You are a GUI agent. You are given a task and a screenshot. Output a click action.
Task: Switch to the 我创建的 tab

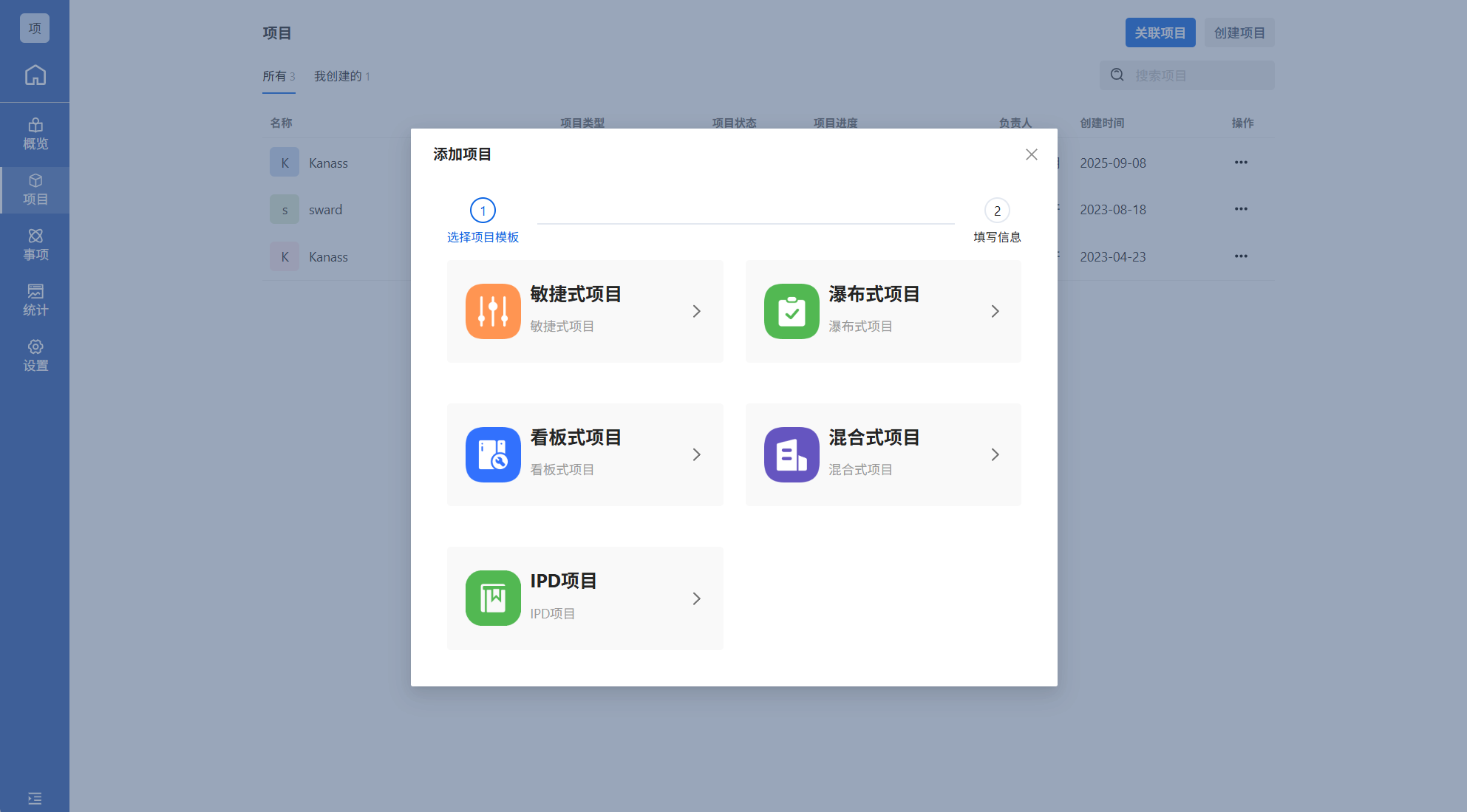[x=341, y=76]
